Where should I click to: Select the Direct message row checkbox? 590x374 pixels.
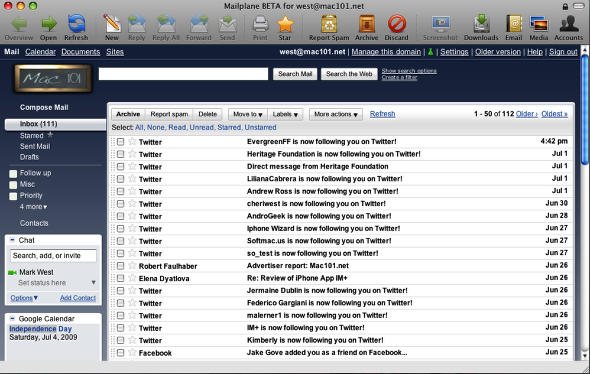120,167
